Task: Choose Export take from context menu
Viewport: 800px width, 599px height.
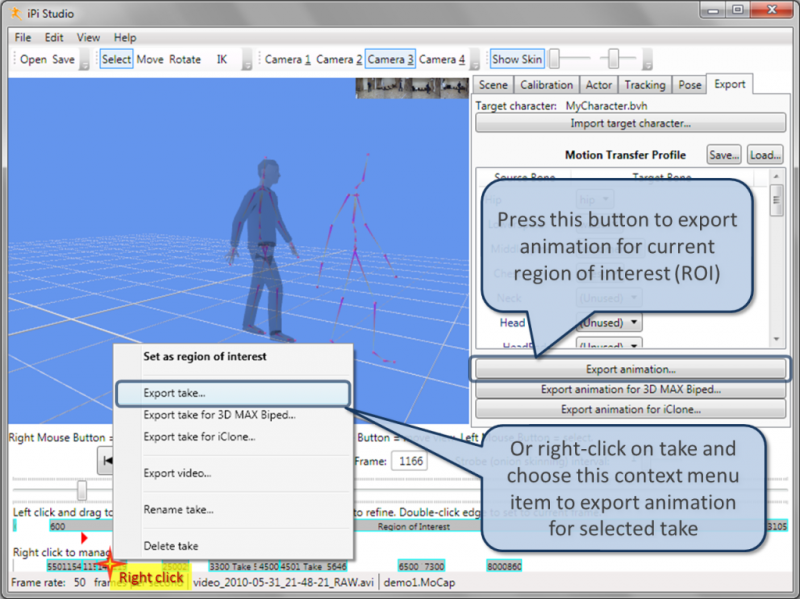Action: point(233,393)
